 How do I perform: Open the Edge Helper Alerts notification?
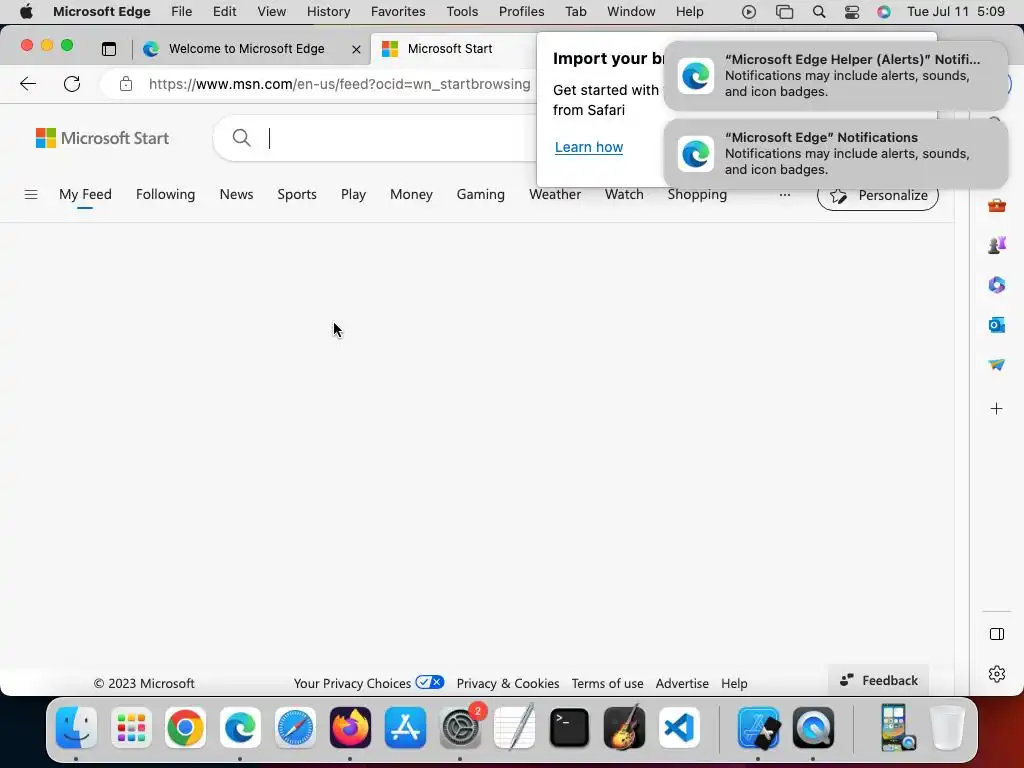pos(836,76)
